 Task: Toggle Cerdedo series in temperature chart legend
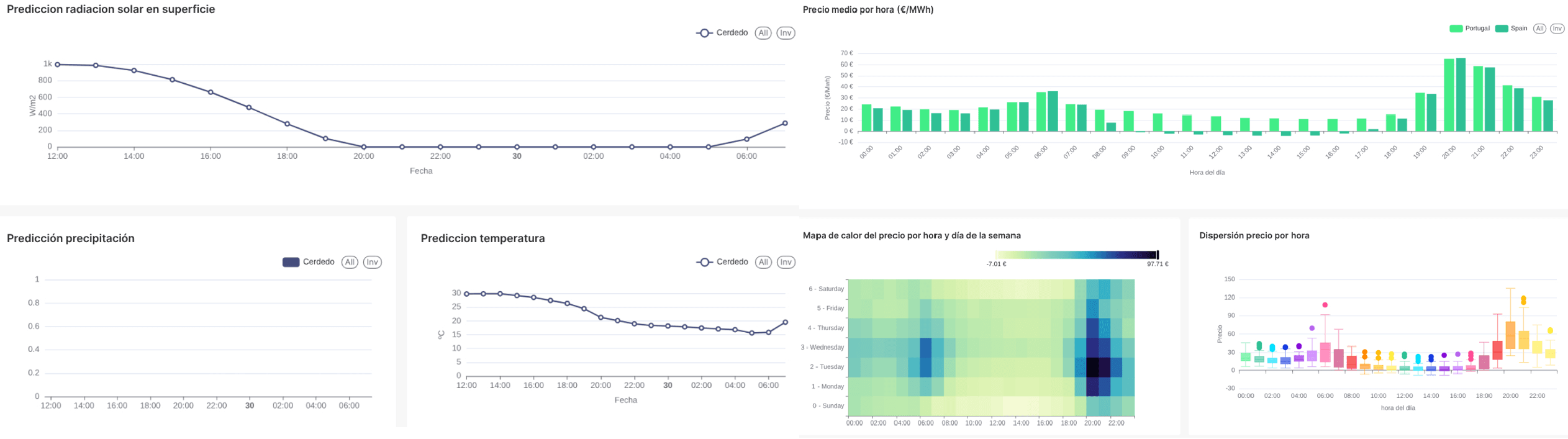[722, 262]
